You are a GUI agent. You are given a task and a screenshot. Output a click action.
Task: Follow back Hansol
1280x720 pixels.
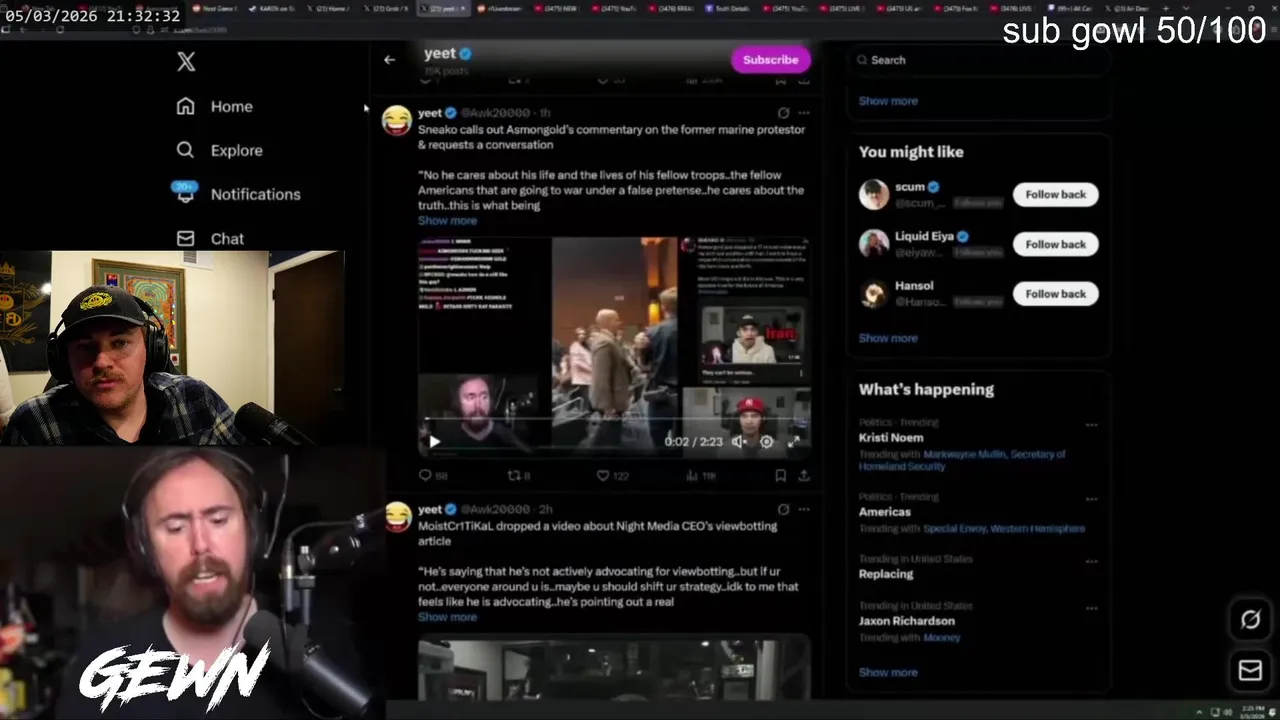coord(1055,294)
